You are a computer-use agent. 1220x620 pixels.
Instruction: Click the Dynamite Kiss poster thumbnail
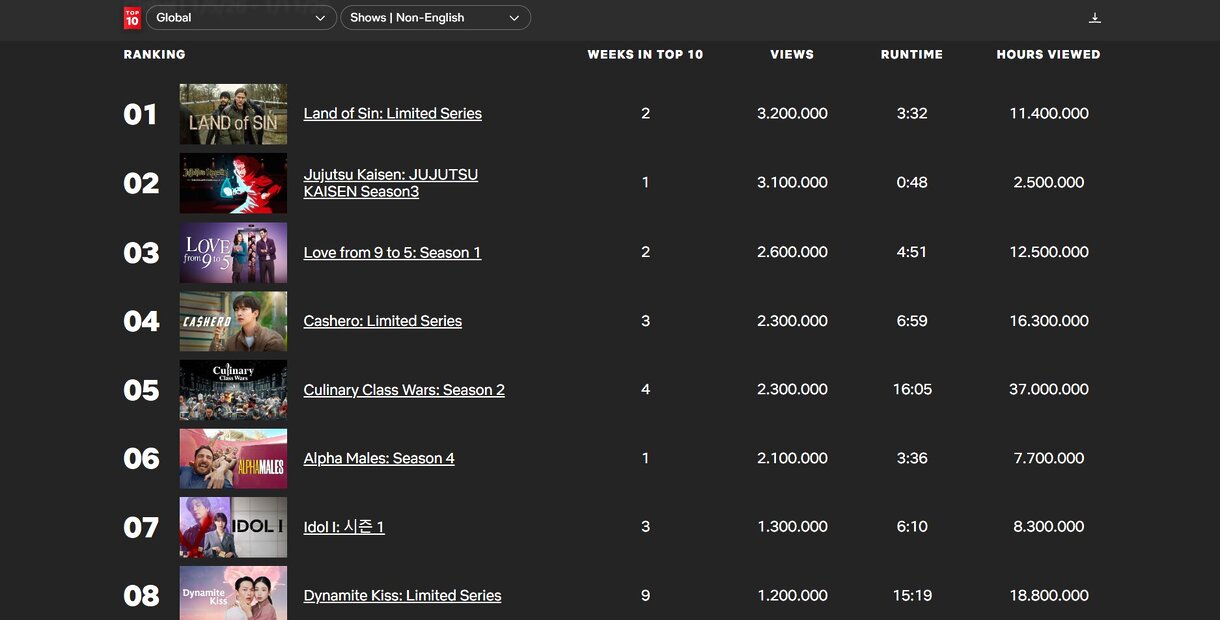click(x=233, y=594)
